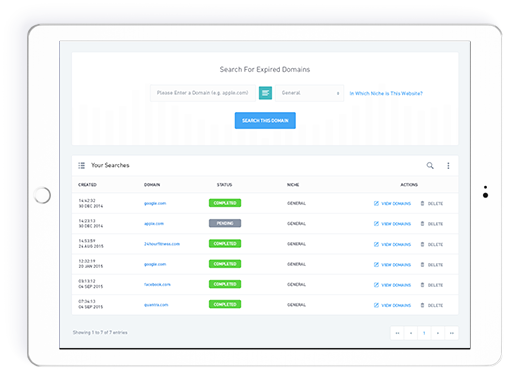The image size is (505, 370).
Task: Click the trash icon in the apple.com row
Action: [x=422, y=224]
